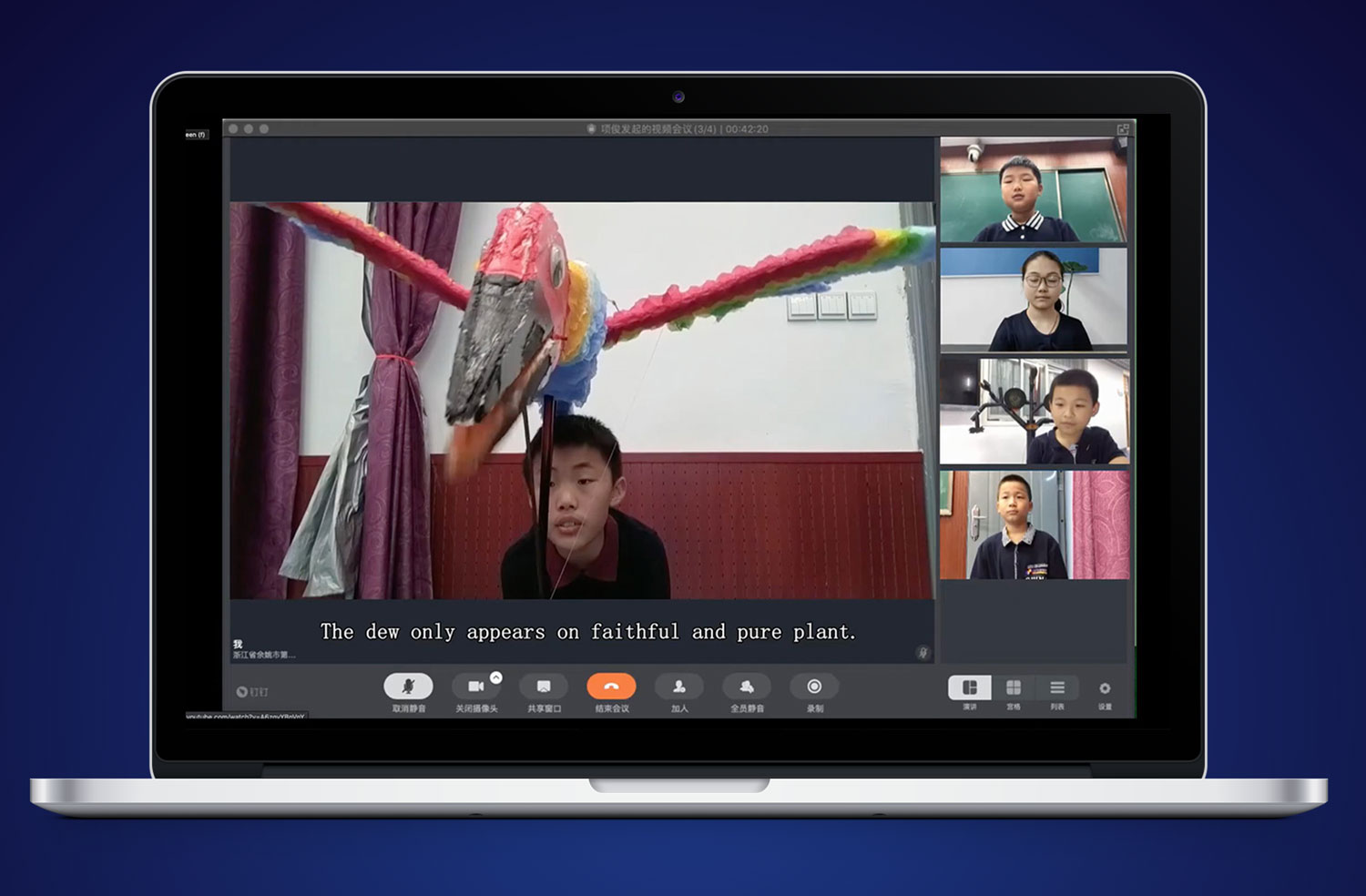This screenshot has width=1366, height=896.
Task: Click the muted mic indicator on main video
Action: [922, 652]
